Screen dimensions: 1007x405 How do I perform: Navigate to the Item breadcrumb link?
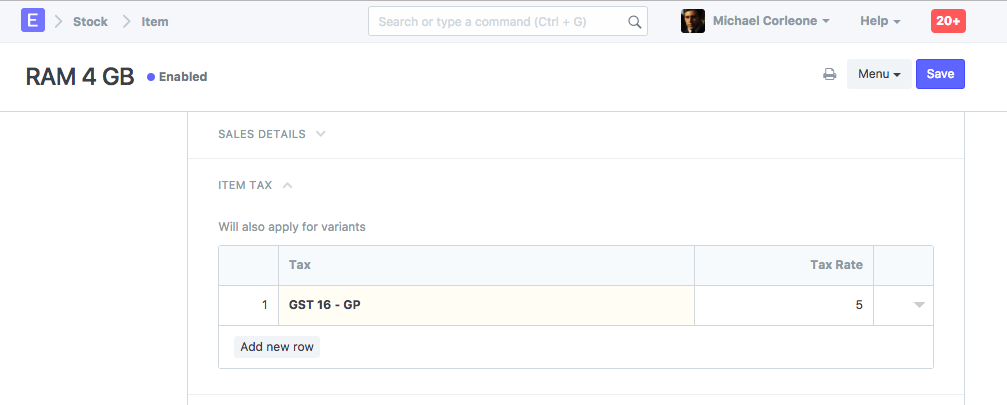point(155,21)
